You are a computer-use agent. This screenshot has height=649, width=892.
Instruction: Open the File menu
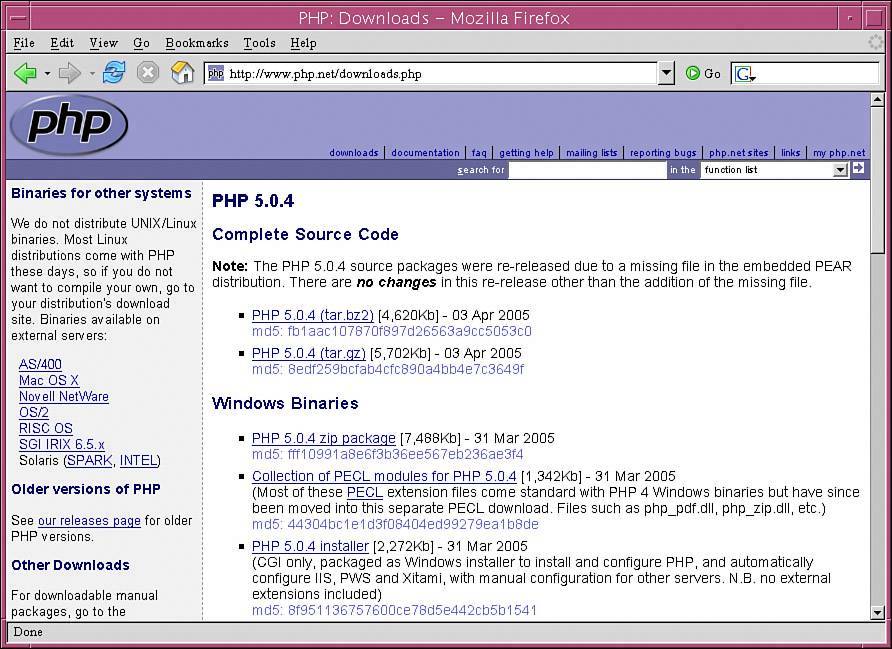click(x=24, y=43)
